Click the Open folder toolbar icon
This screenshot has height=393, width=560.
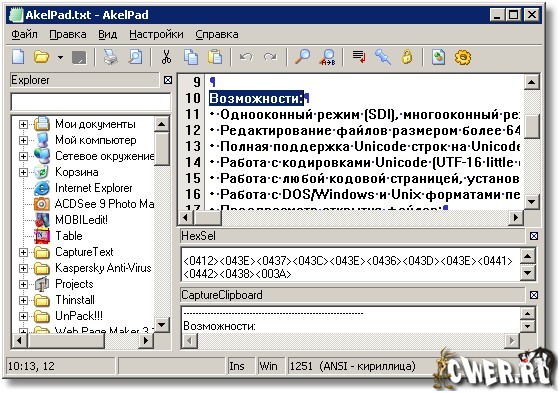click(x=41, y=57)
